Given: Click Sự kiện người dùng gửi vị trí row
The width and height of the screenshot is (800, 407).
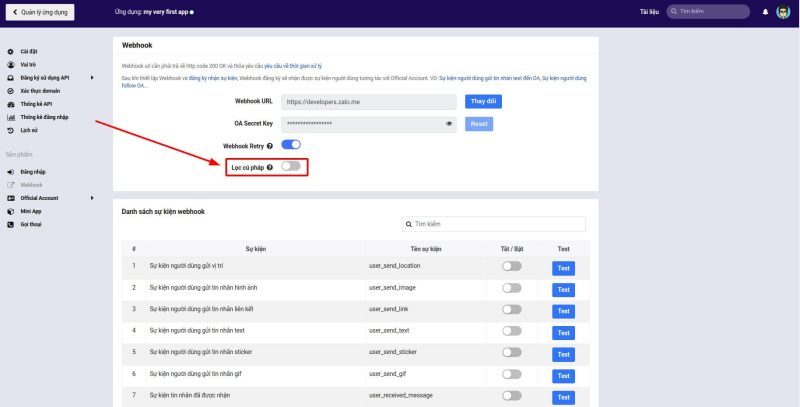Looking at the screenshot, I should point(356,268).
